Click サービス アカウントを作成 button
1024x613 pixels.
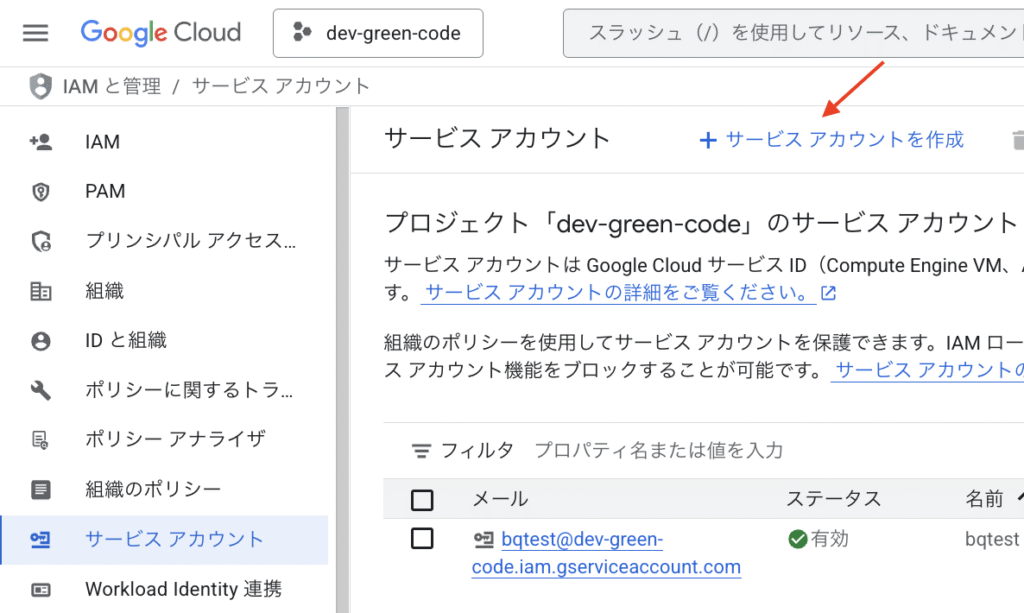831,140
